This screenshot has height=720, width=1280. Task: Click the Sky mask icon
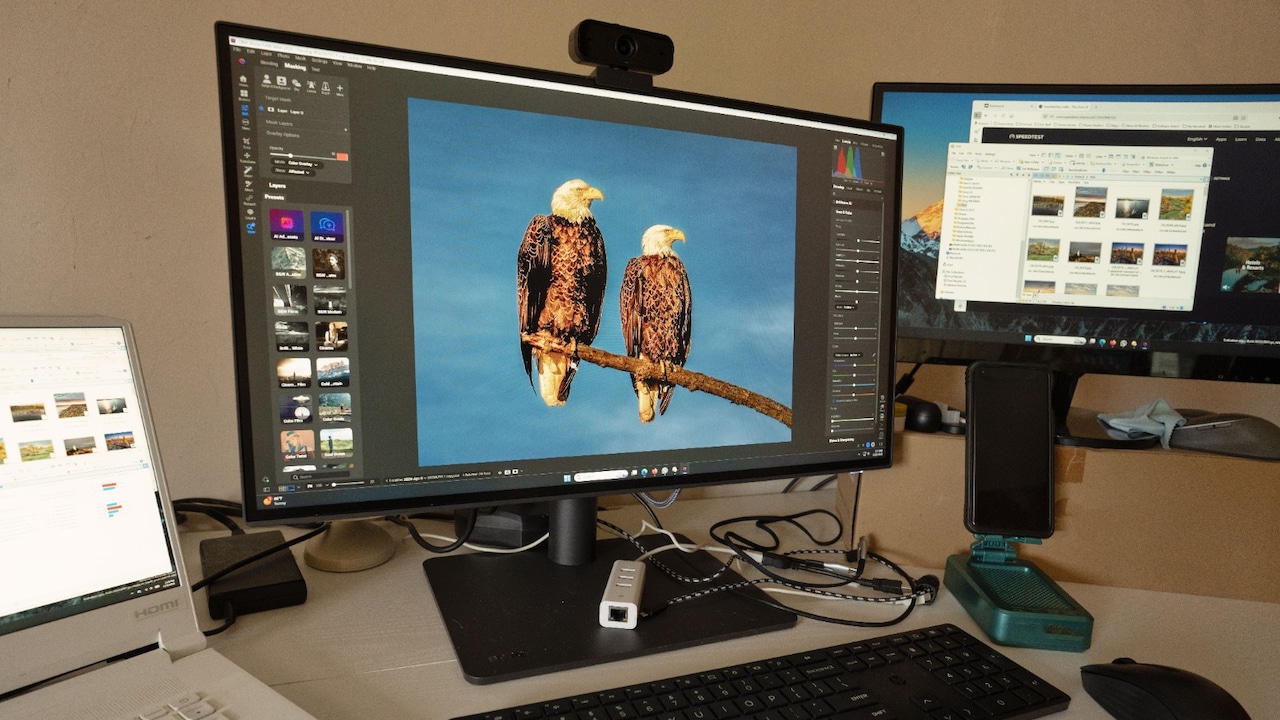pyautogui.click(x=296, y=83)
